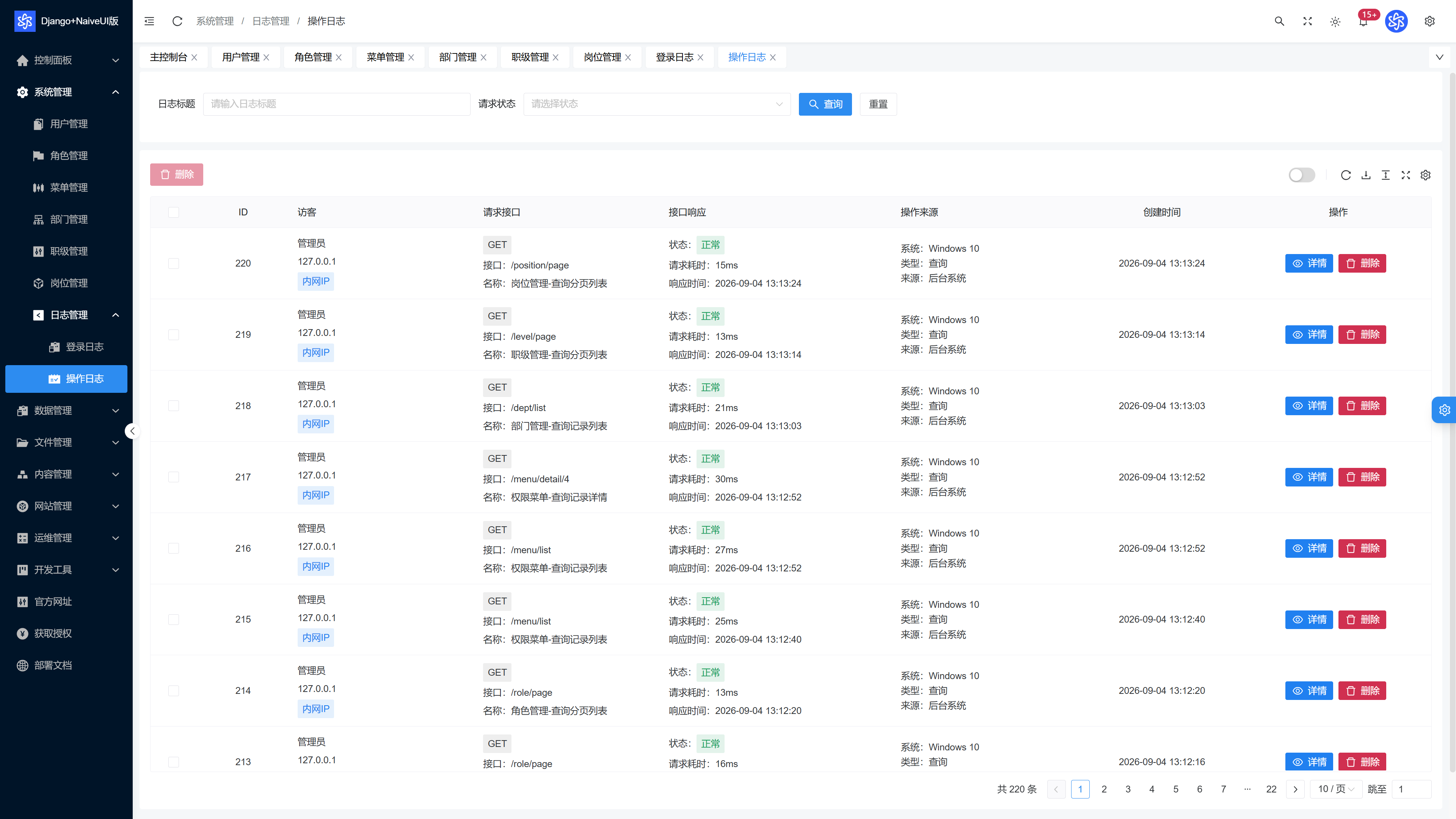Open the 请求状态 status dropdown

657,104
